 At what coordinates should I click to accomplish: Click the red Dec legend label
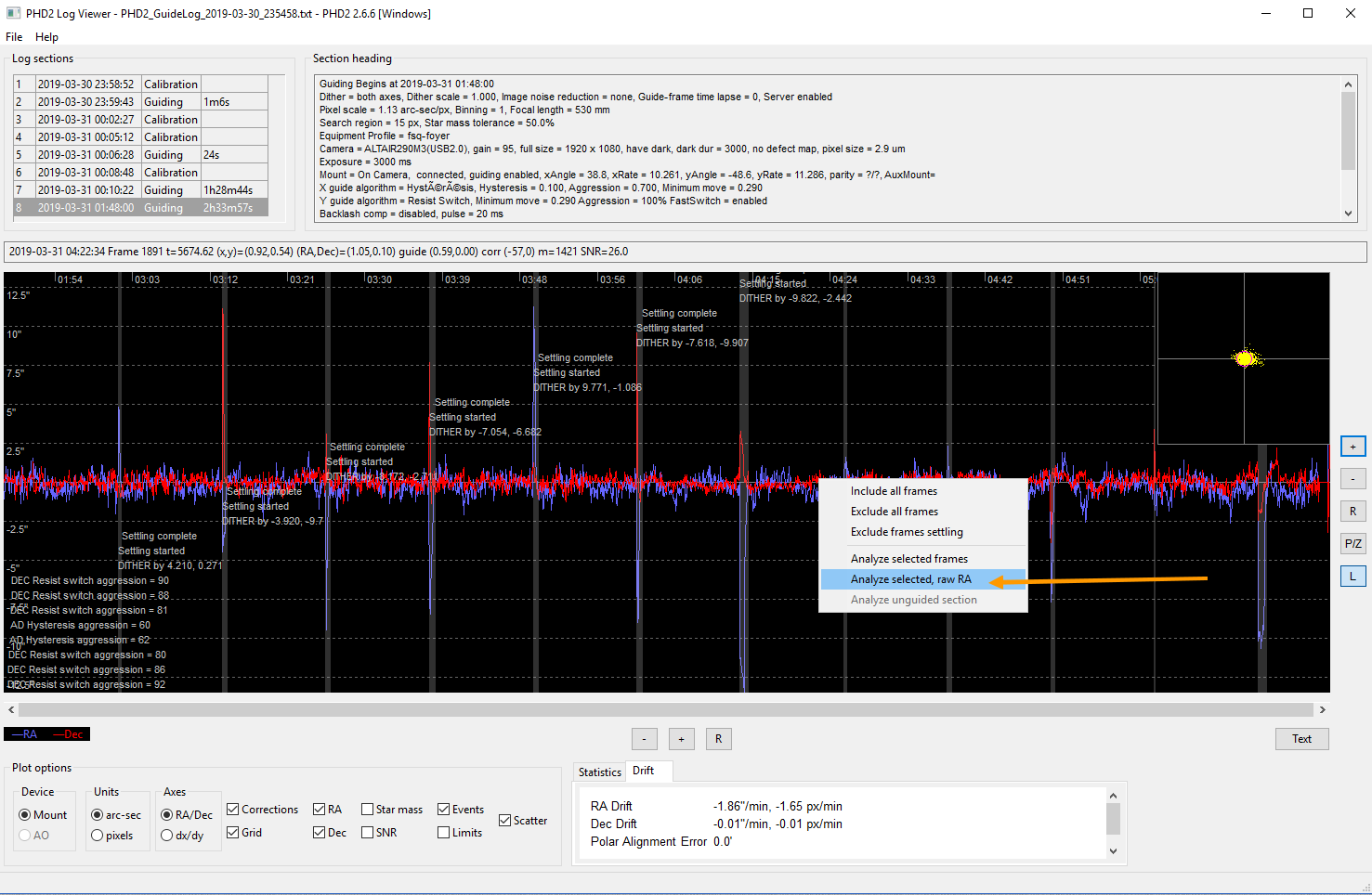[68, 734]
